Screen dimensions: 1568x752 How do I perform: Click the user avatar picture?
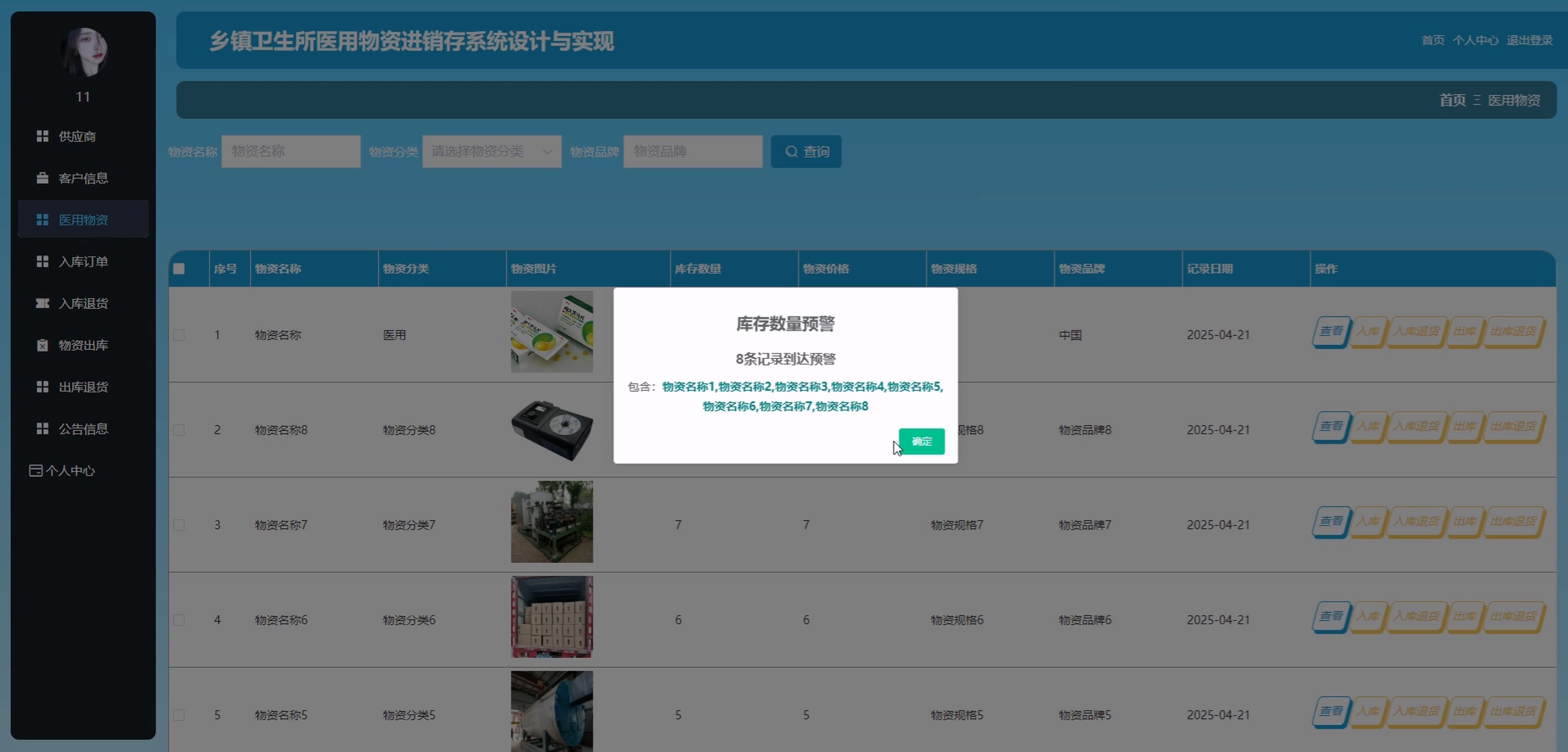pyautogui.click(x=84, y=52)
